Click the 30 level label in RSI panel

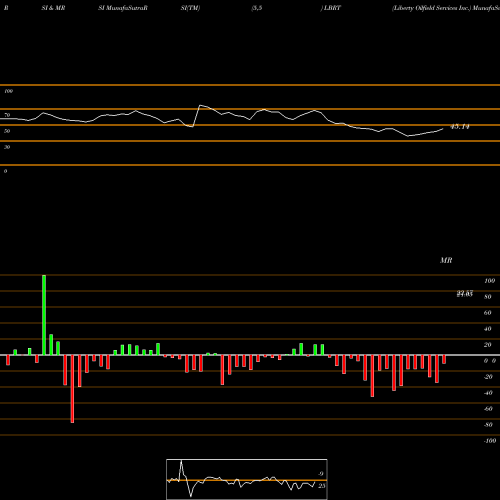coord(7,147)
